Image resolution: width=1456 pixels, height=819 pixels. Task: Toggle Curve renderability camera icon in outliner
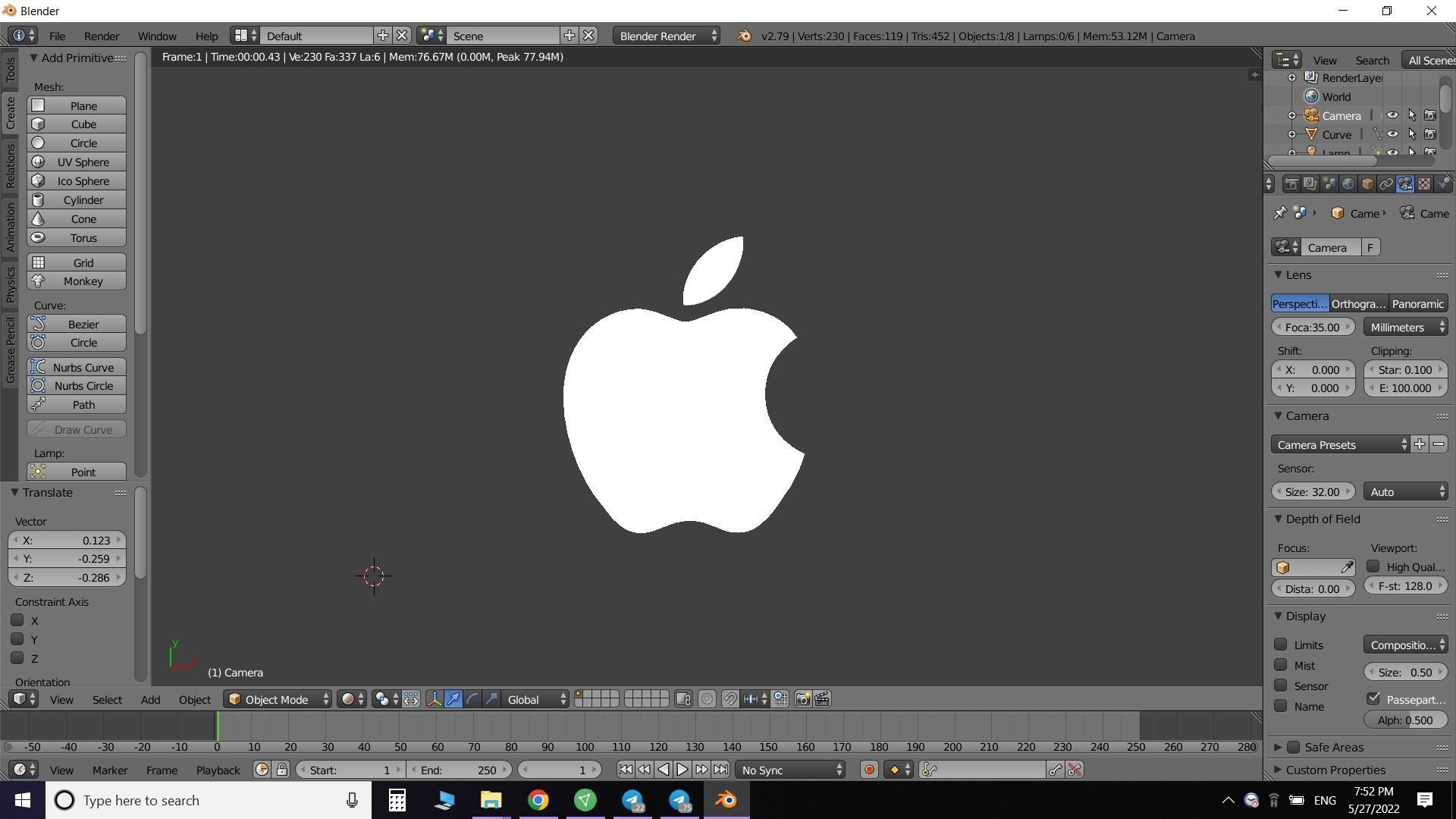(1430, 134)
